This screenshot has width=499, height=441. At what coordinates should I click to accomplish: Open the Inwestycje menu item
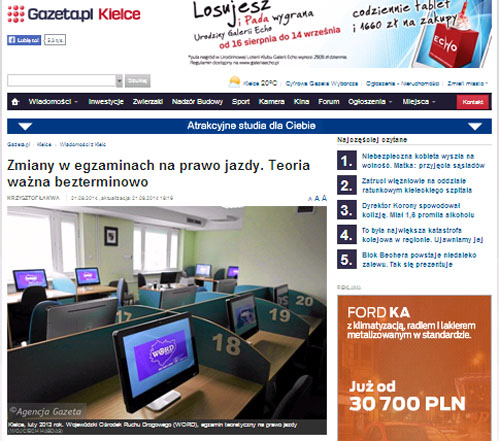tap(106, 102)
